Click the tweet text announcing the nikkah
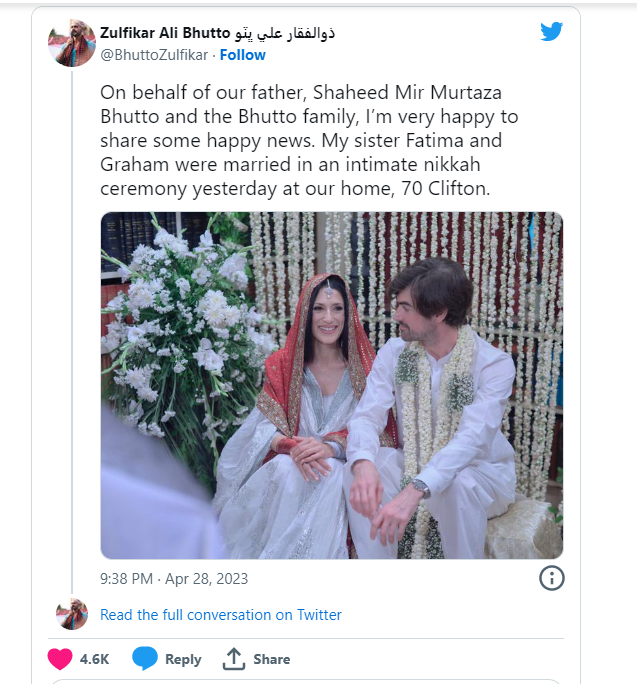Screen dimensions: 637x684 pyautogui.click(x=309, y=139)
